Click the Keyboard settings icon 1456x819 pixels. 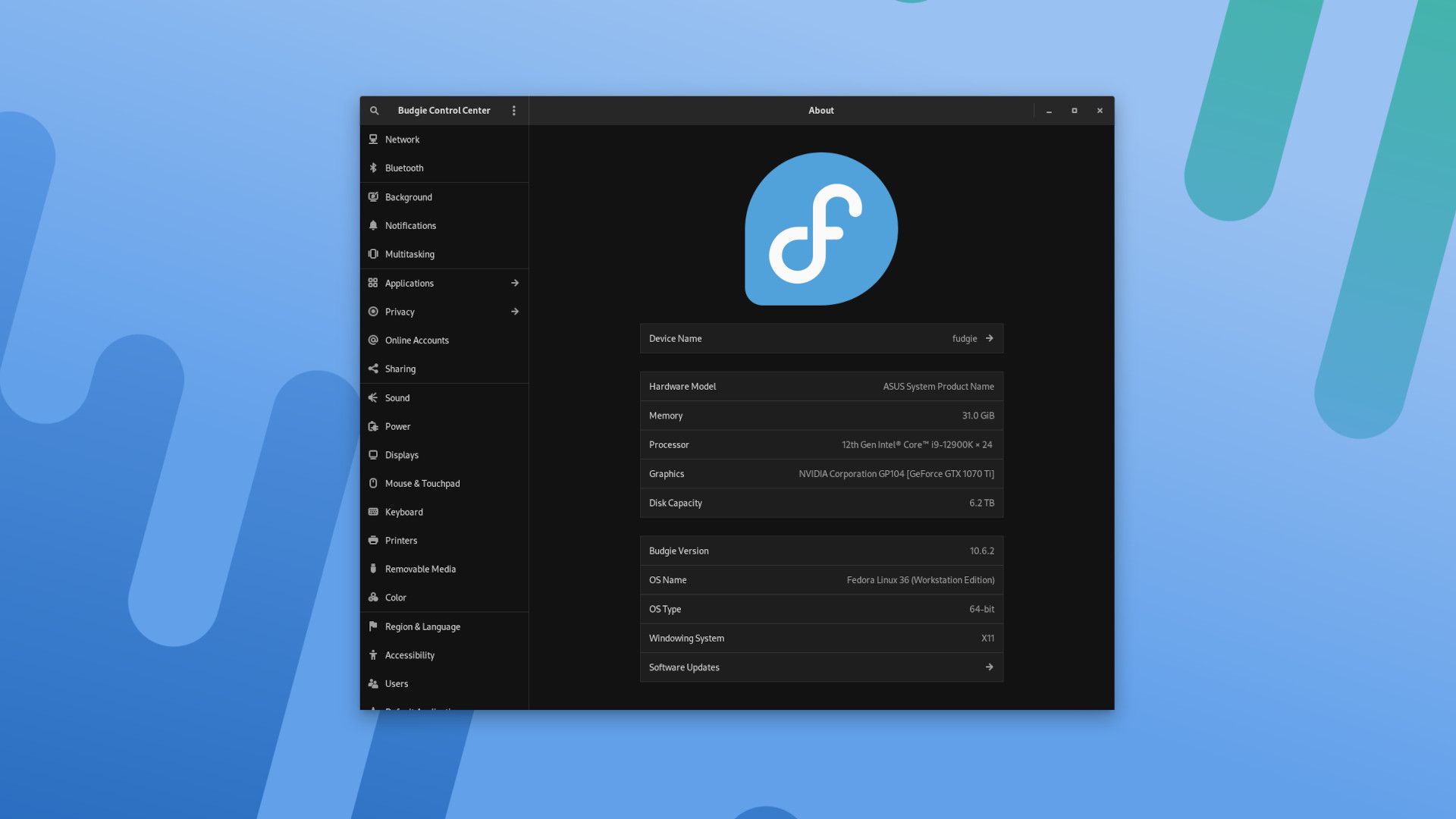(373, 512)
